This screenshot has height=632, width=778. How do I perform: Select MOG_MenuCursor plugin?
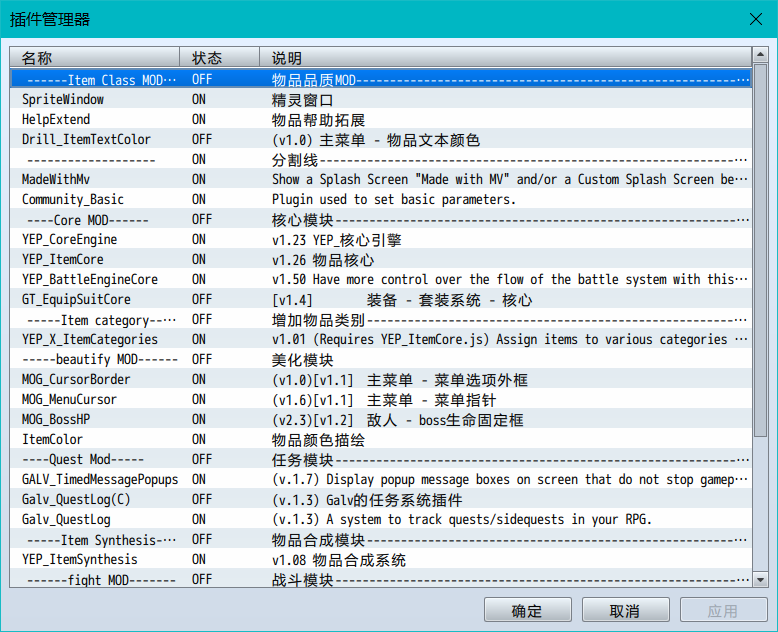pyautogui.click(x=380, y=399)
